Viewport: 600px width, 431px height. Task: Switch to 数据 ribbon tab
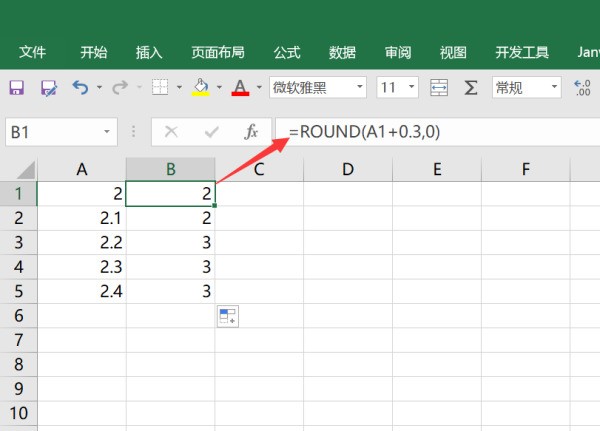tap(342, 52)
